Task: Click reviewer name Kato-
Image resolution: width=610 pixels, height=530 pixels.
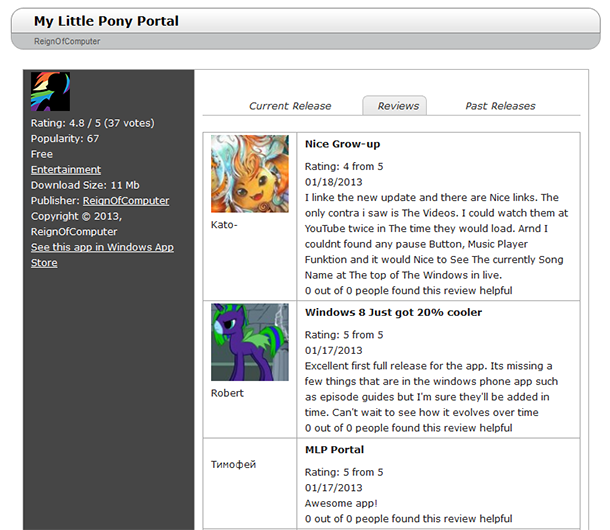Action: (224, 225)
